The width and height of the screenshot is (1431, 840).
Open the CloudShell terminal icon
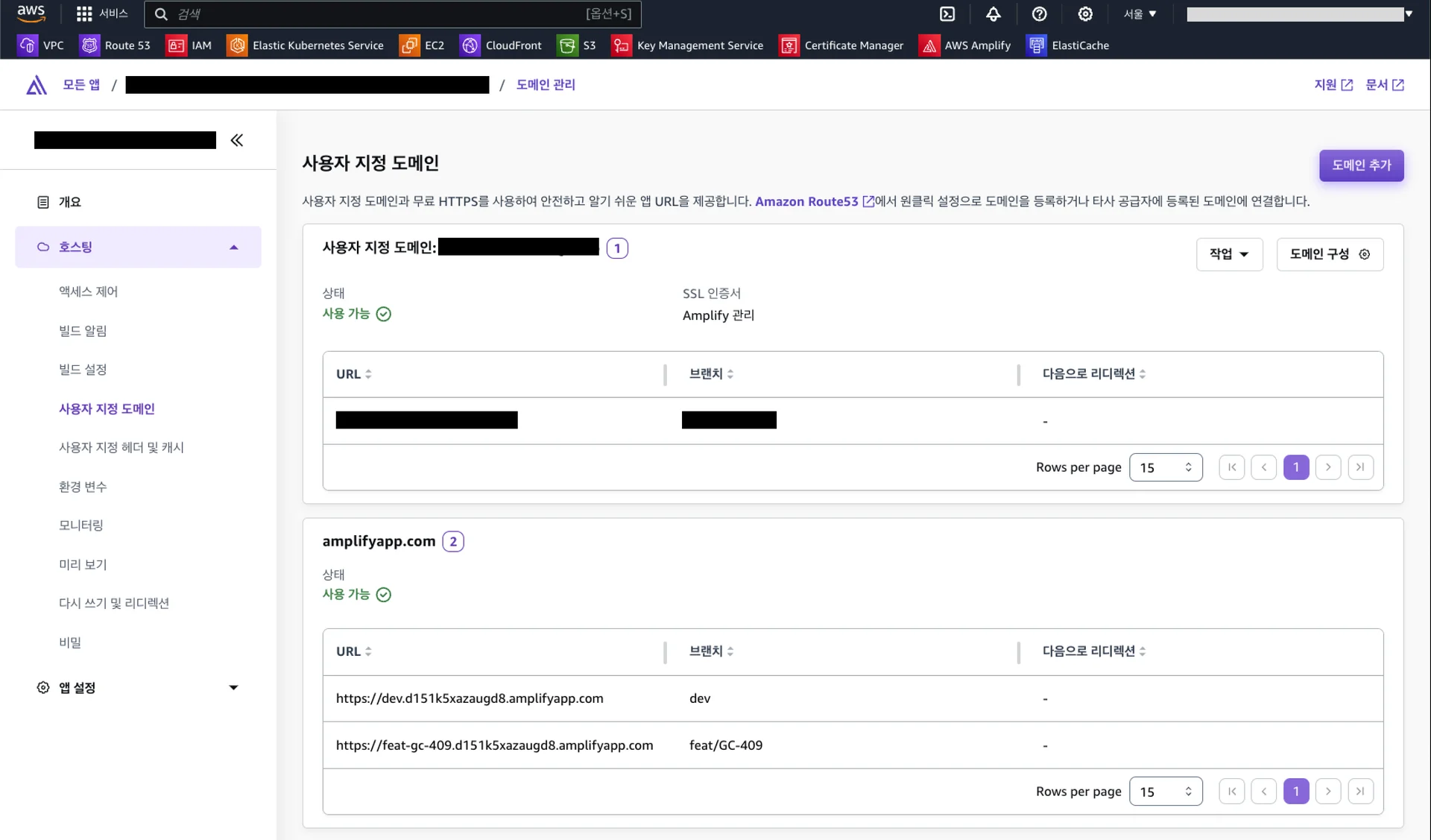(x=947, y=14)
